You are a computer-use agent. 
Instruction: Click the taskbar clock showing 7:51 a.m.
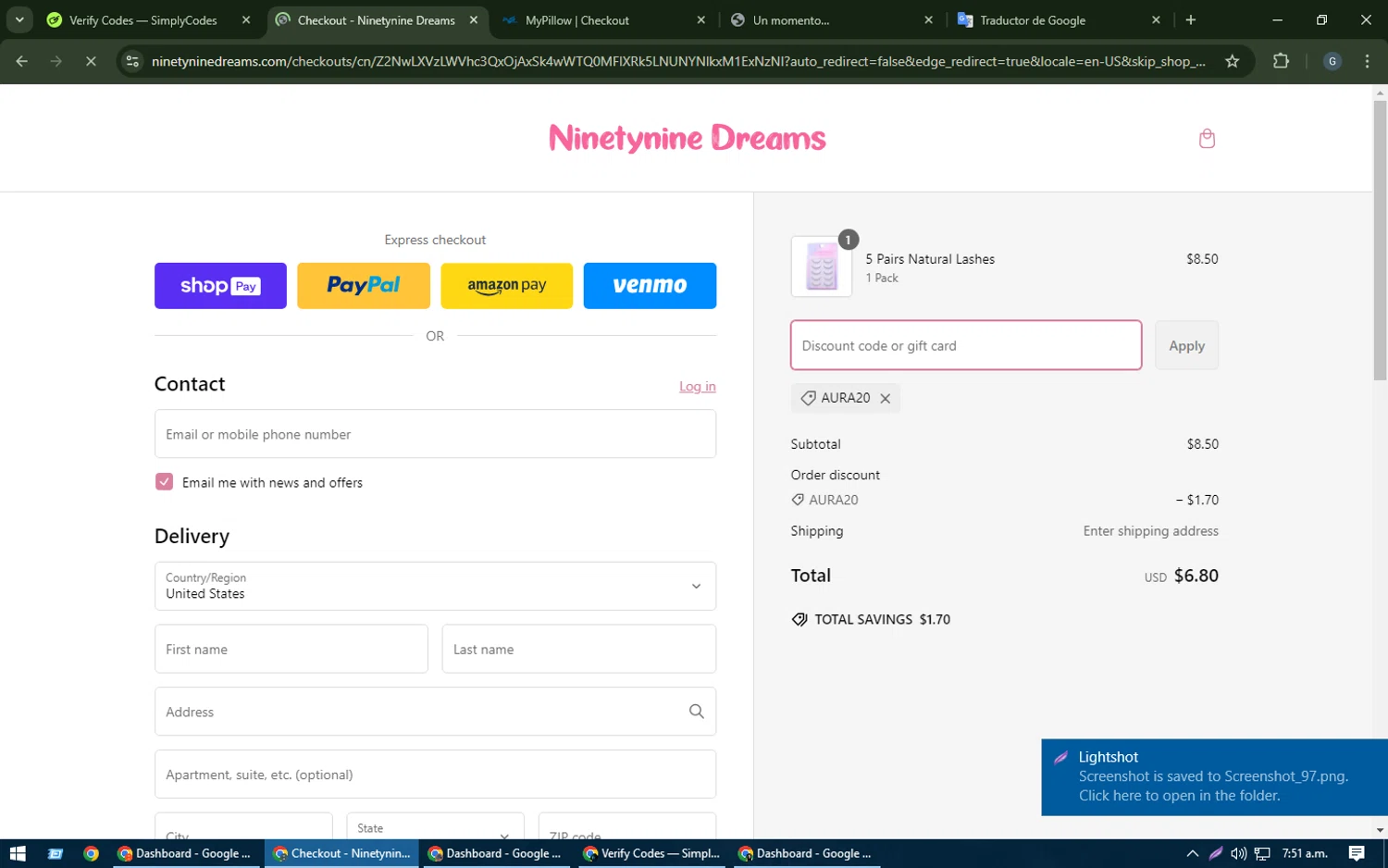[1305, 853]
